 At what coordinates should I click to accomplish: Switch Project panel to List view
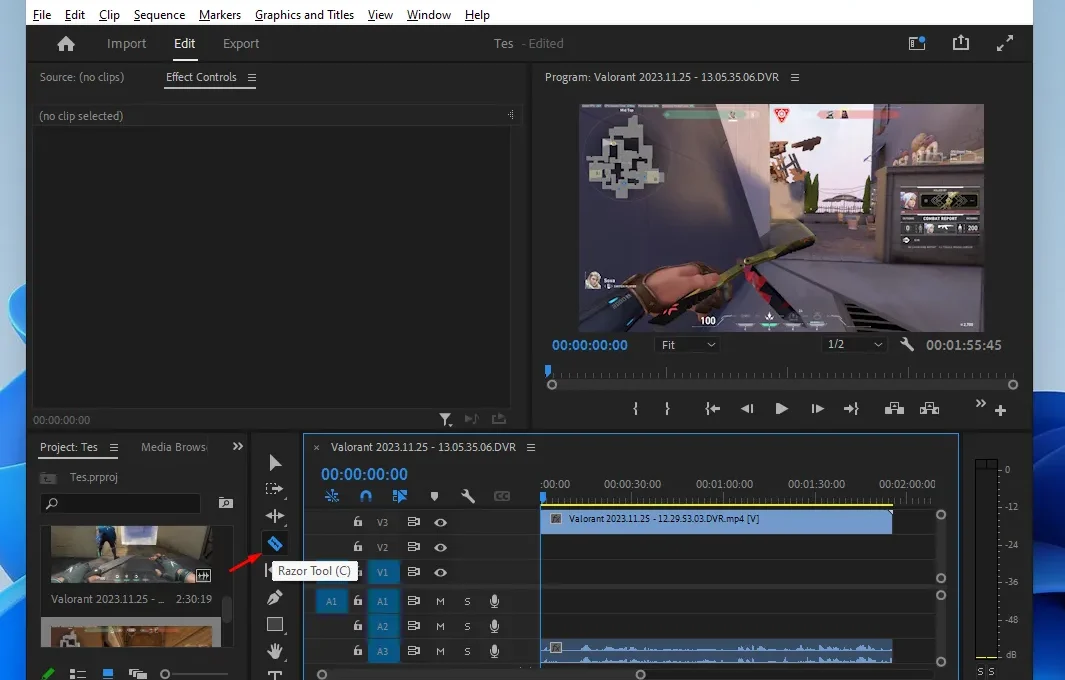click(78, 674)
